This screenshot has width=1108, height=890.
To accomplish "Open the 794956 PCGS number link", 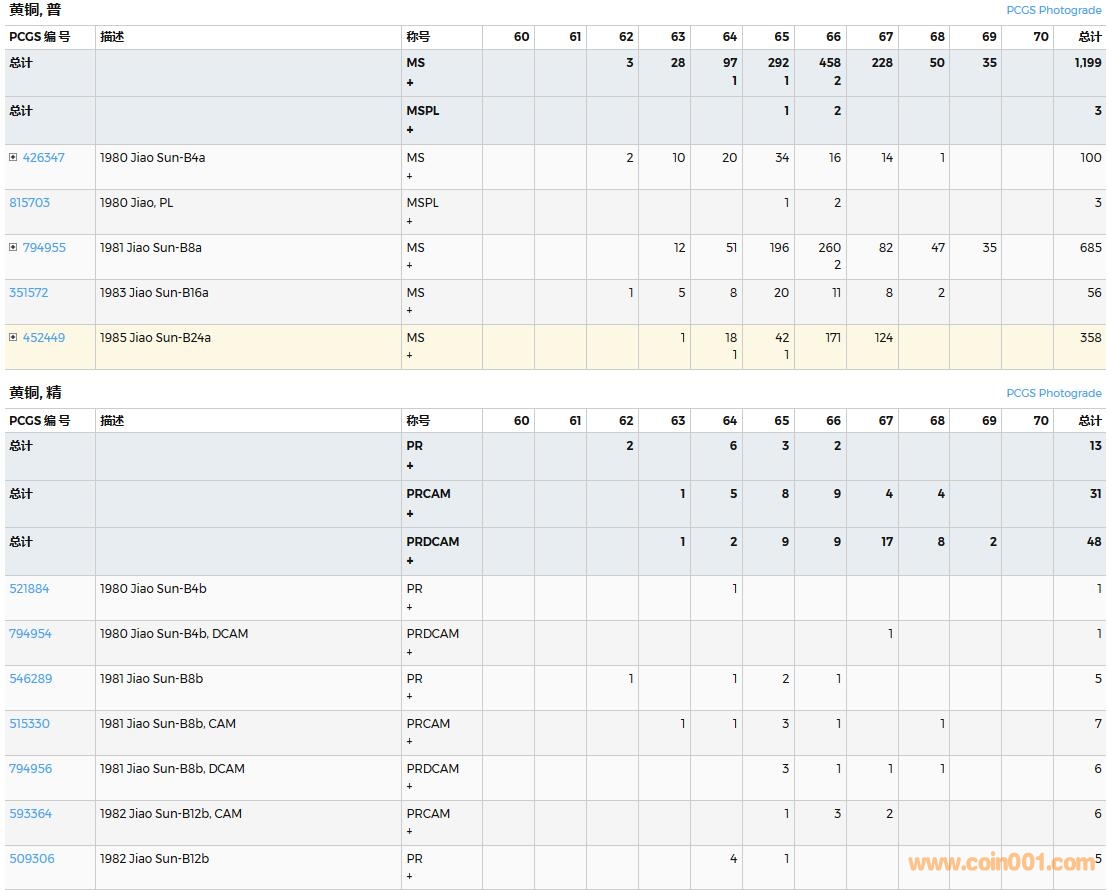I will coord(30,769).
